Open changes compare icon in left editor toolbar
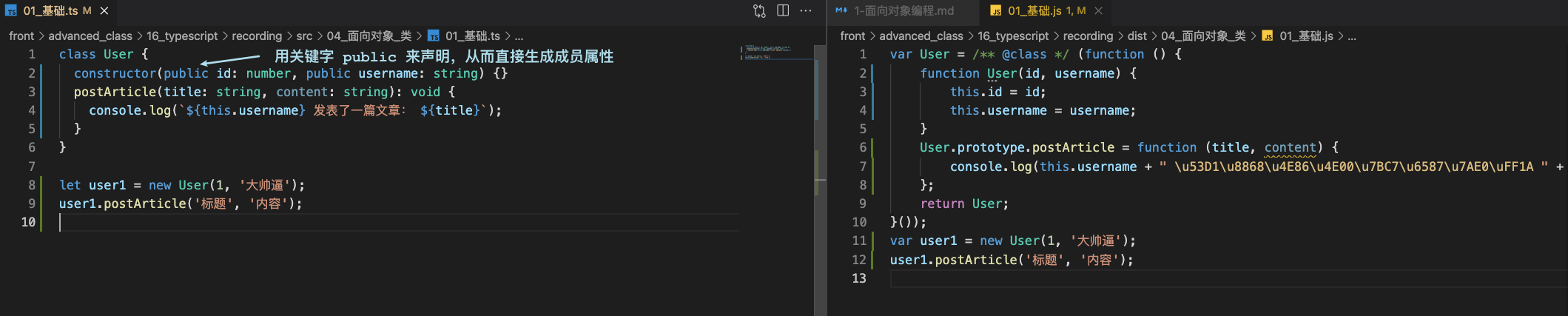 pyautogui.click(x=759, y=10)
